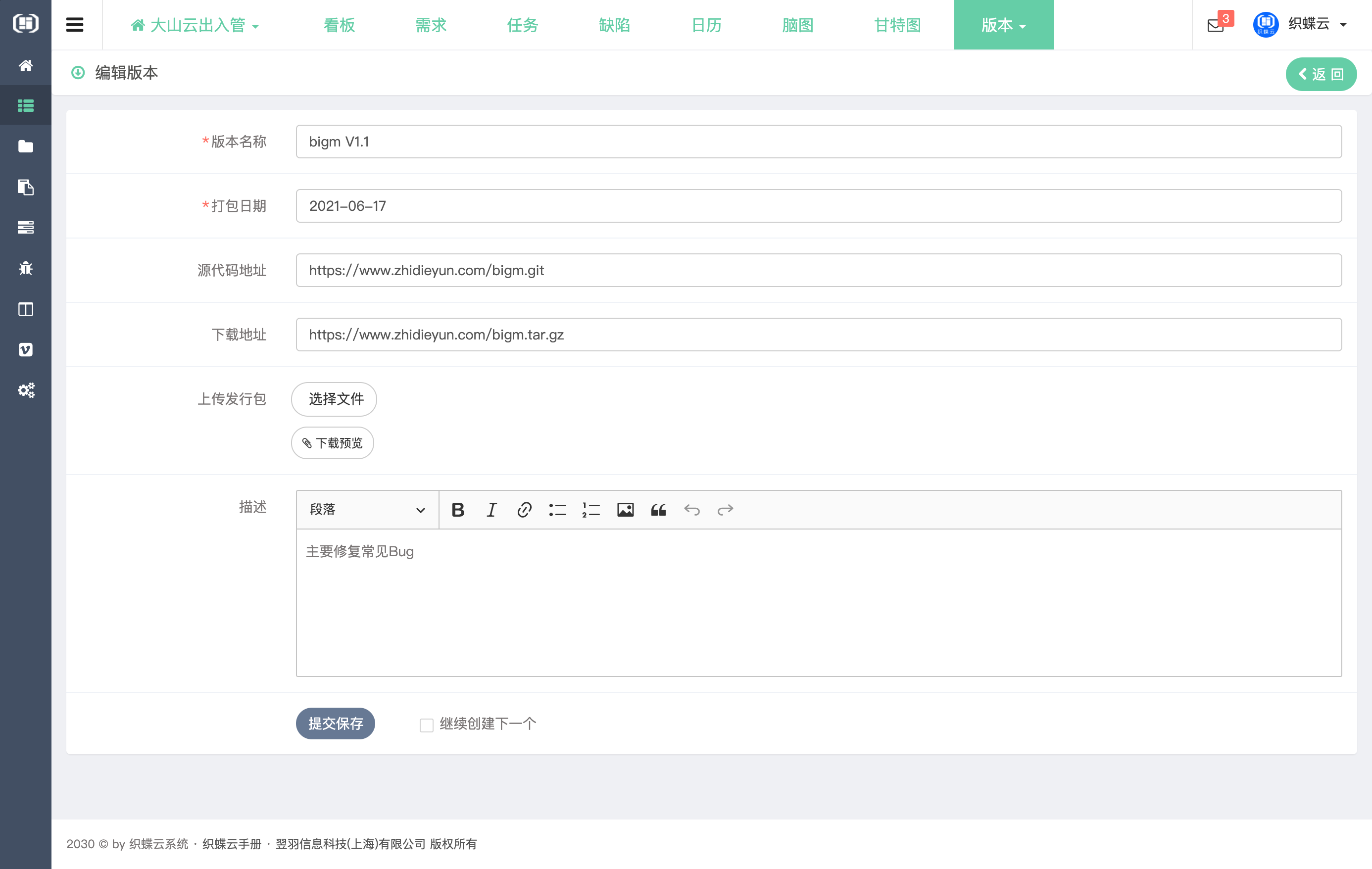
Task: Insert image into description editor
Action: [625, 509]
